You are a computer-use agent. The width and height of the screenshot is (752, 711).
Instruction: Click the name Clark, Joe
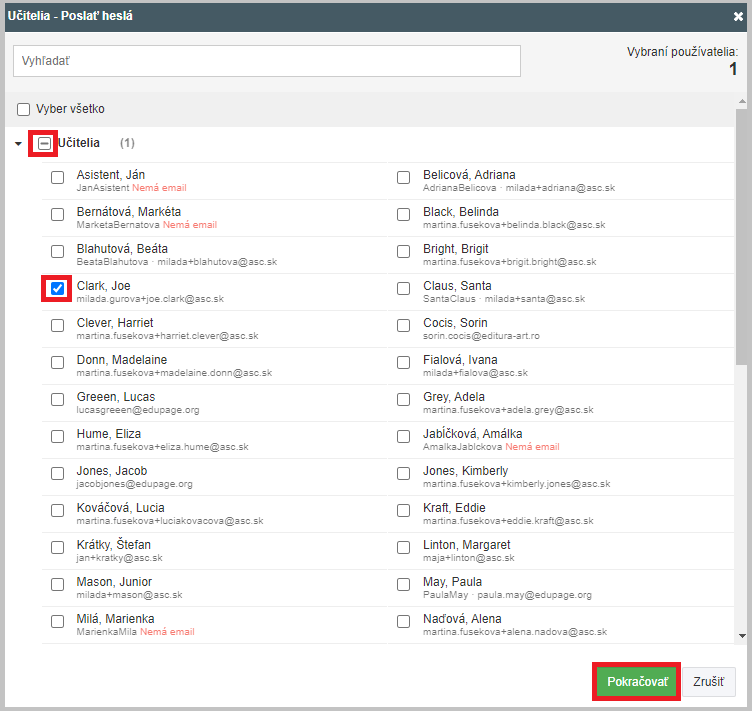tap(104, 286)
